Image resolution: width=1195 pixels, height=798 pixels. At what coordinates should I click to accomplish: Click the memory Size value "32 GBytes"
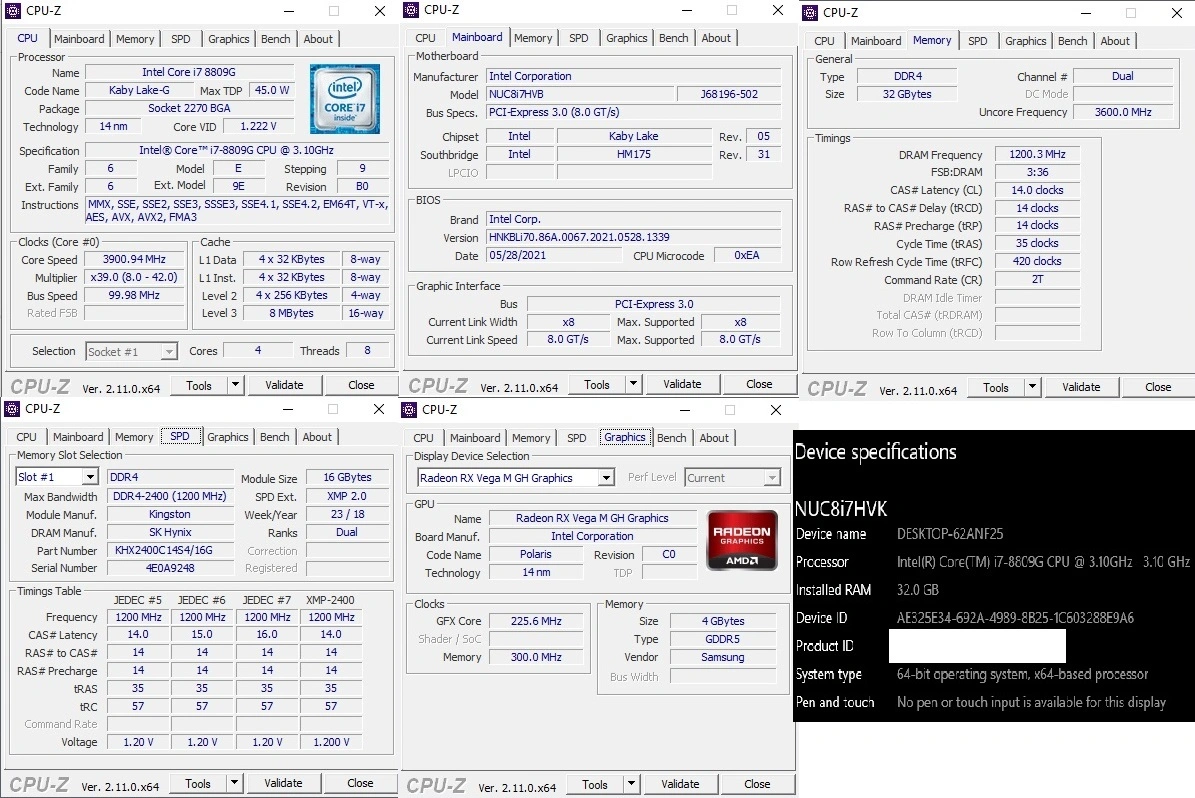[907, 95]
